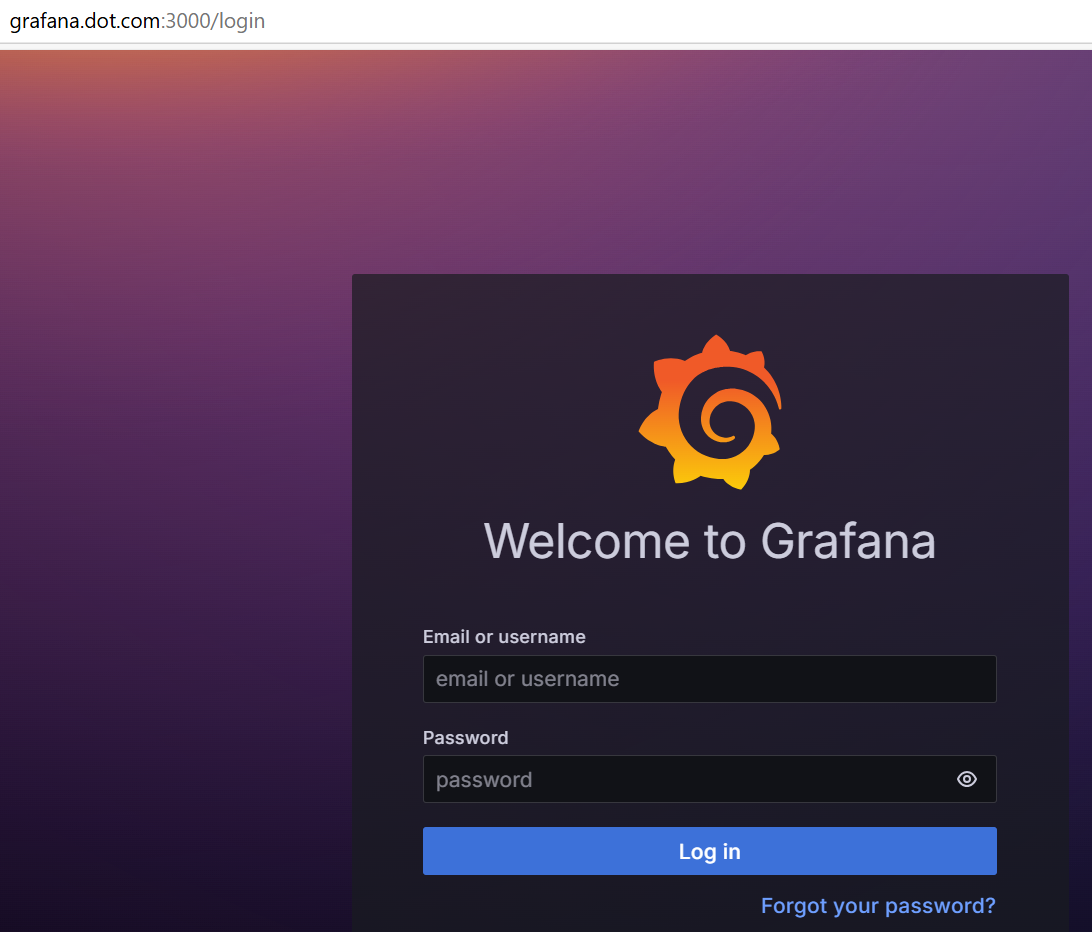The image size is (1092, 932).
Task: Focus the email or username field
Action: (710, 678)
